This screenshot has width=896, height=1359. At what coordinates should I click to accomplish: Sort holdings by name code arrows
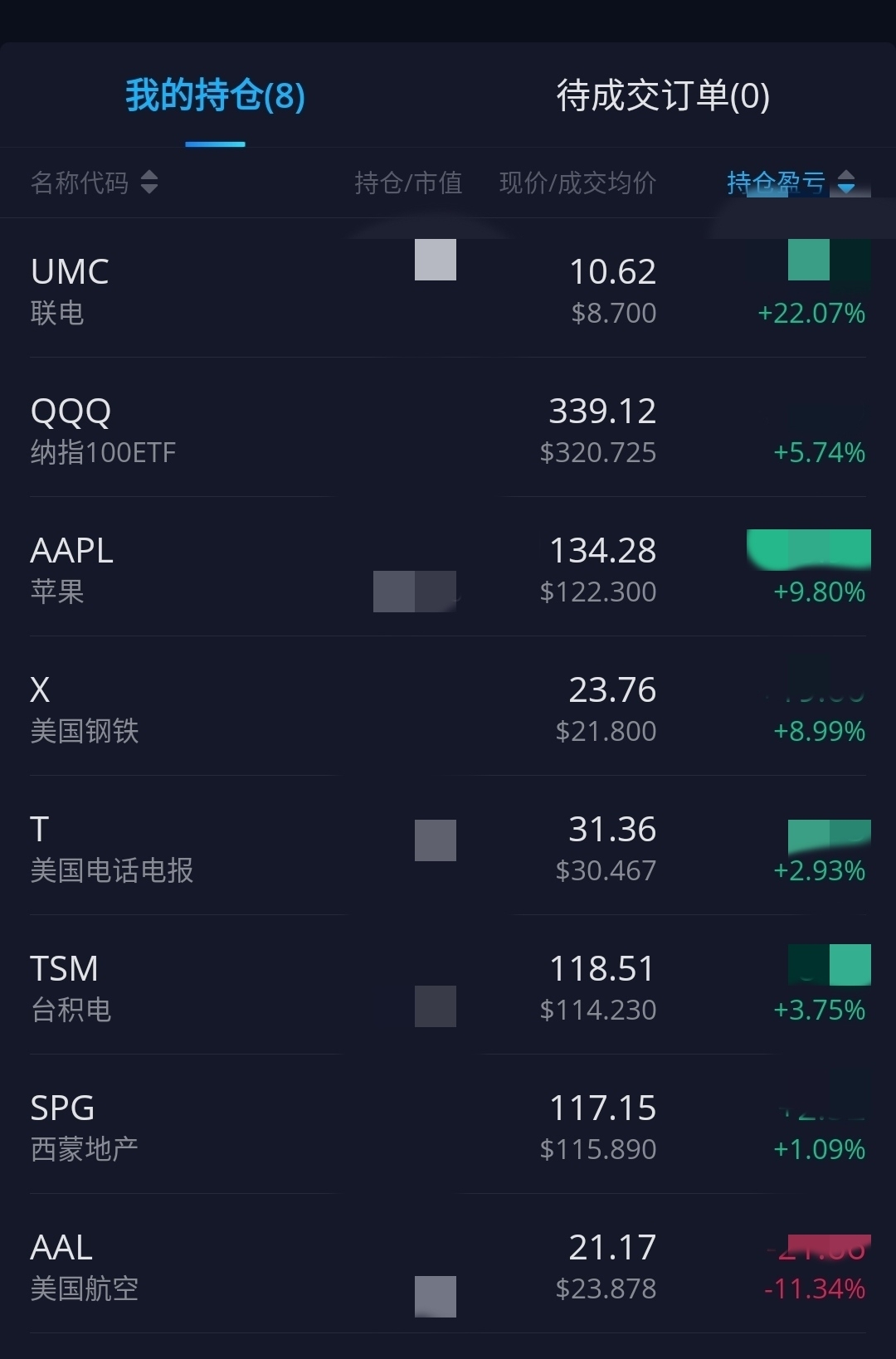[x=149, y=182]
